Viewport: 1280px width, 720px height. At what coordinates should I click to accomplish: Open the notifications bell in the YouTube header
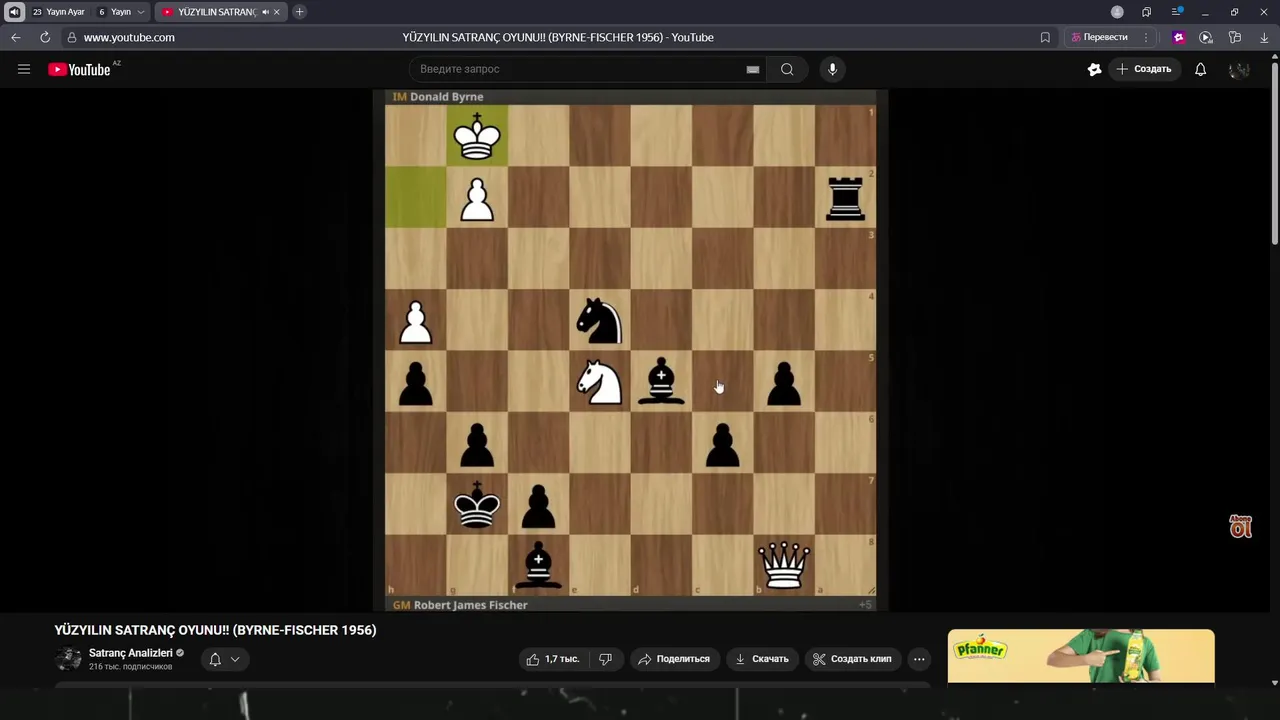click(x=1200, y=69)
